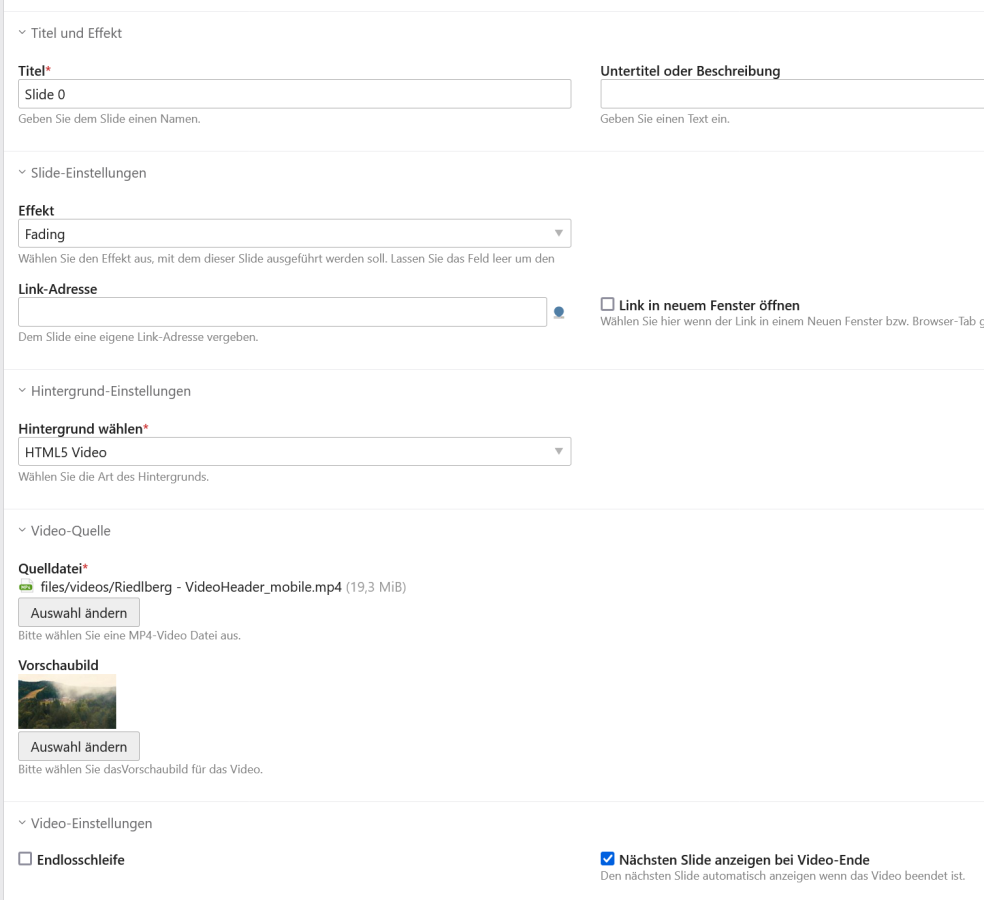Click Auswahl ändern button for Quelldatei
Image resolution: width=984 pixels, height=900 pixels.
79,612
